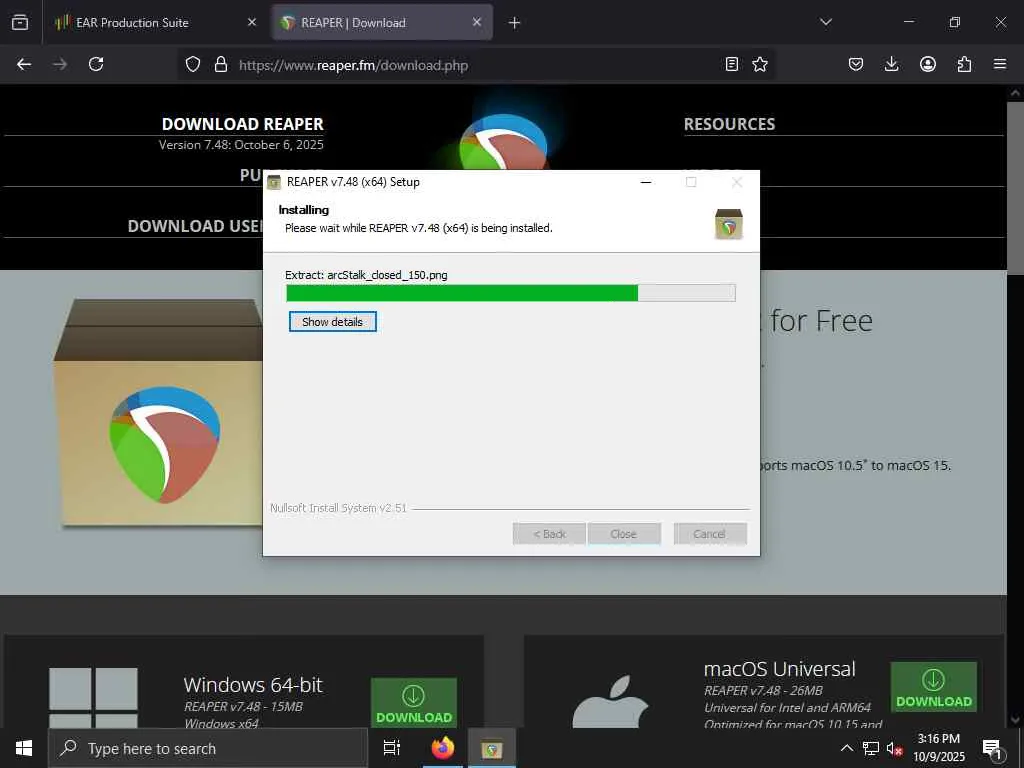Click the Windows logo on download card
Viewport: 1024px width, 768px height.
coord(93,697)
